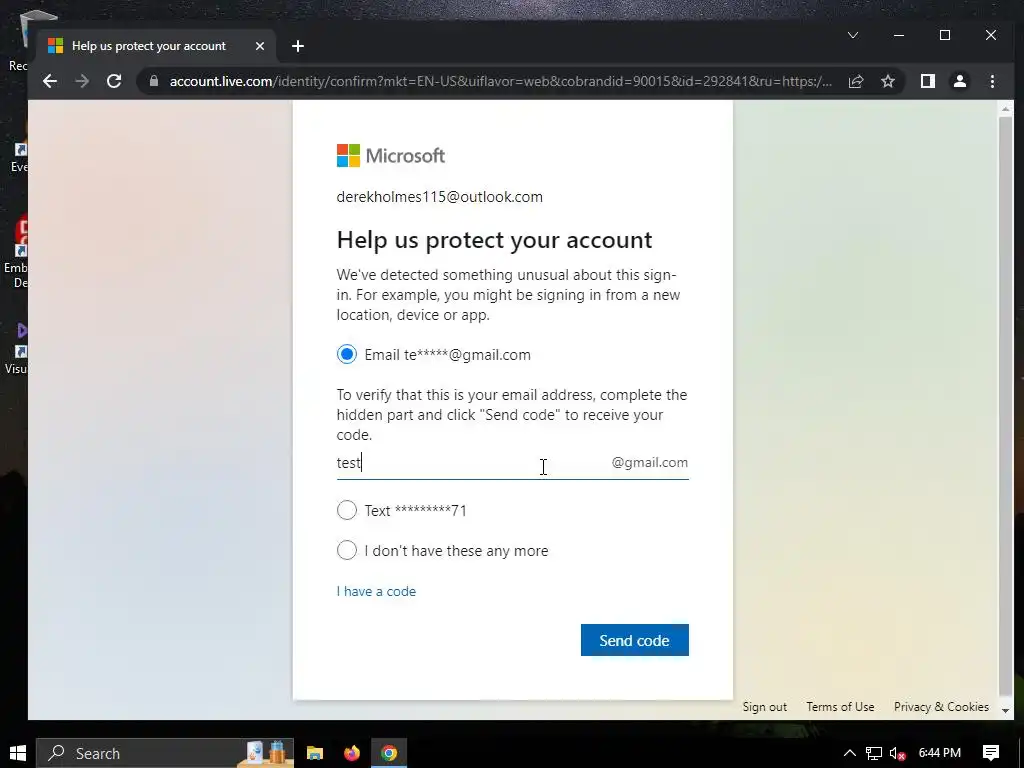Click the muted volume tray icon
The height and width of the screenshot is (768, 1024).
pyautogui.click(x=898, y=753)
